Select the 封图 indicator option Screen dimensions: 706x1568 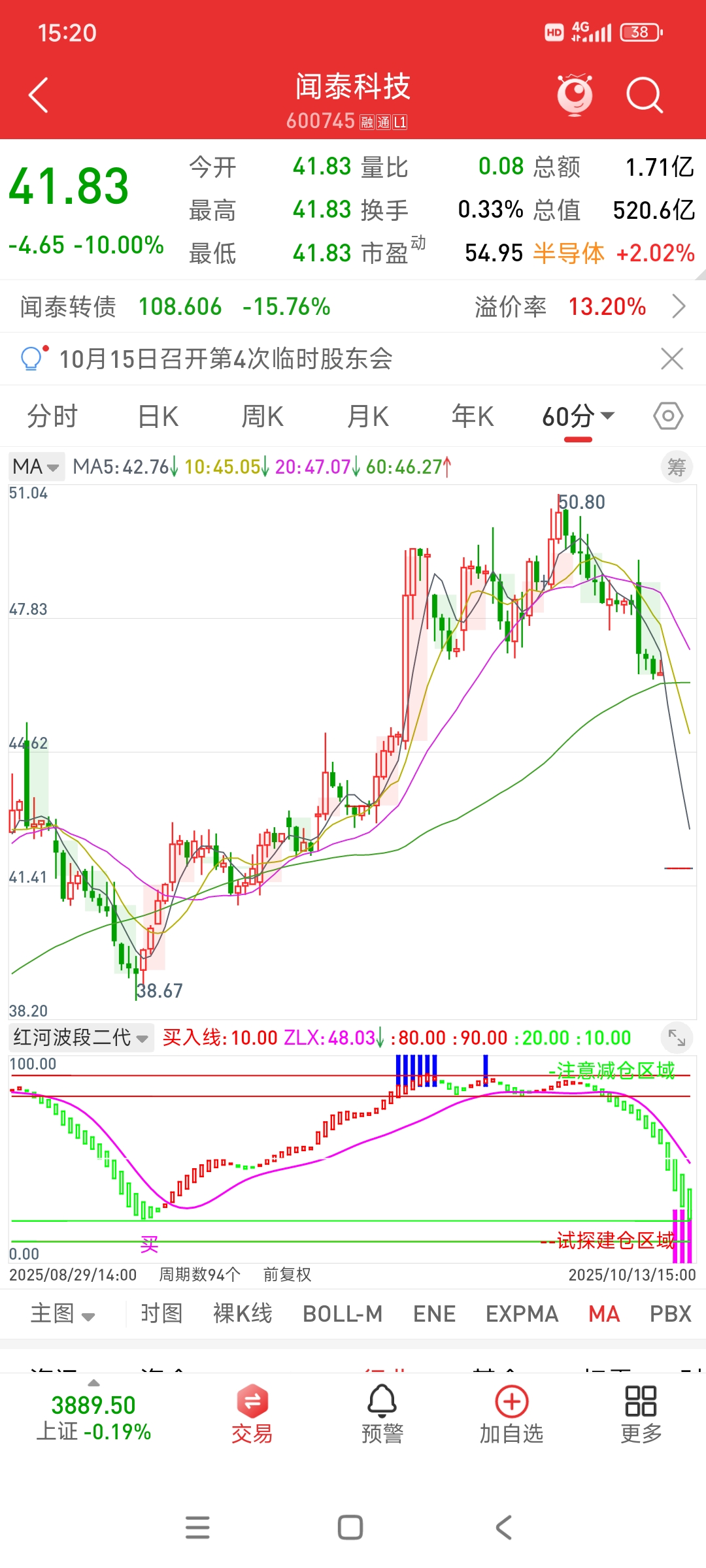click(161, 1313)
